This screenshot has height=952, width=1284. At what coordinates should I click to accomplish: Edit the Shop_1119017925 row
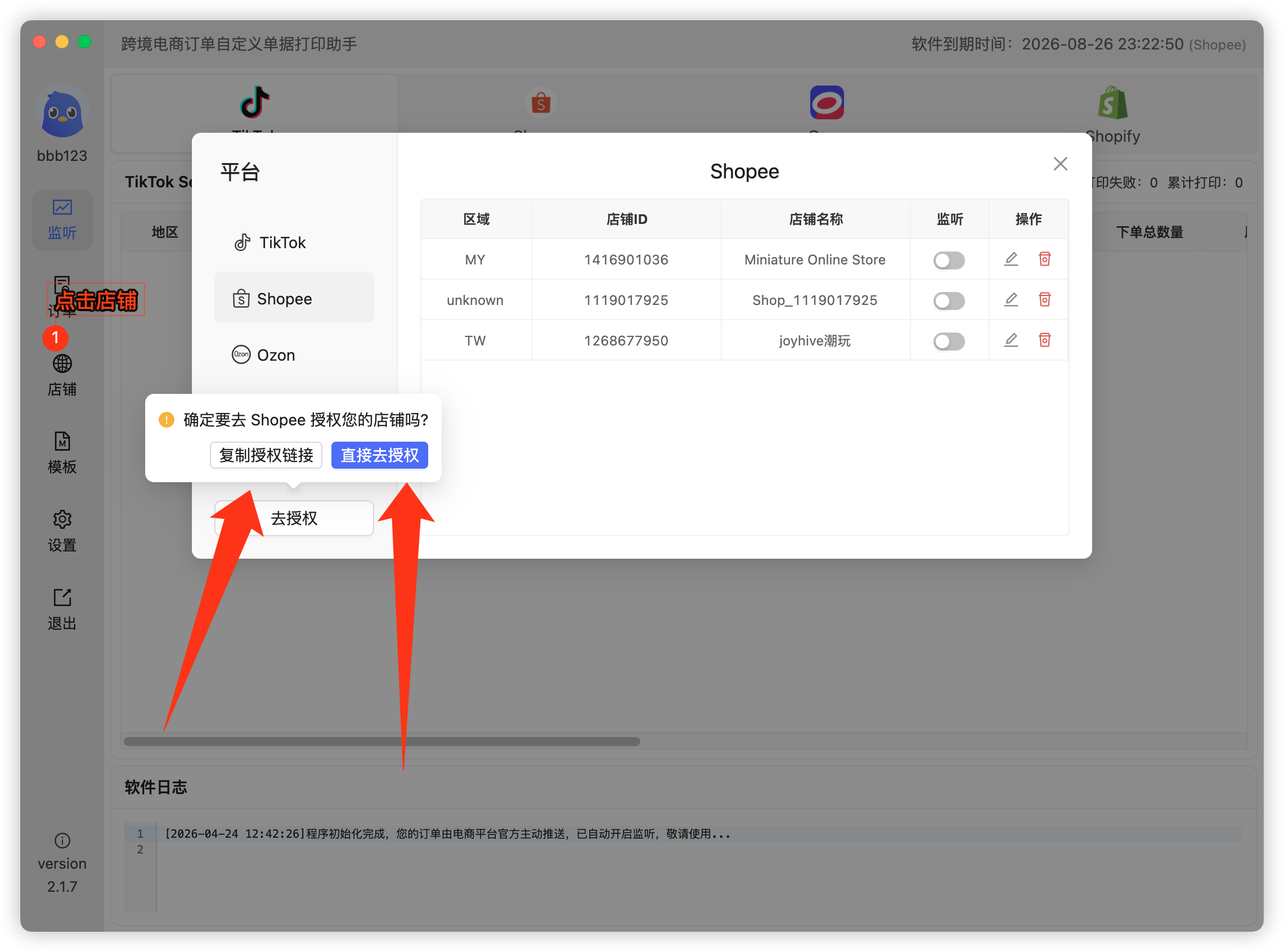1011,300
